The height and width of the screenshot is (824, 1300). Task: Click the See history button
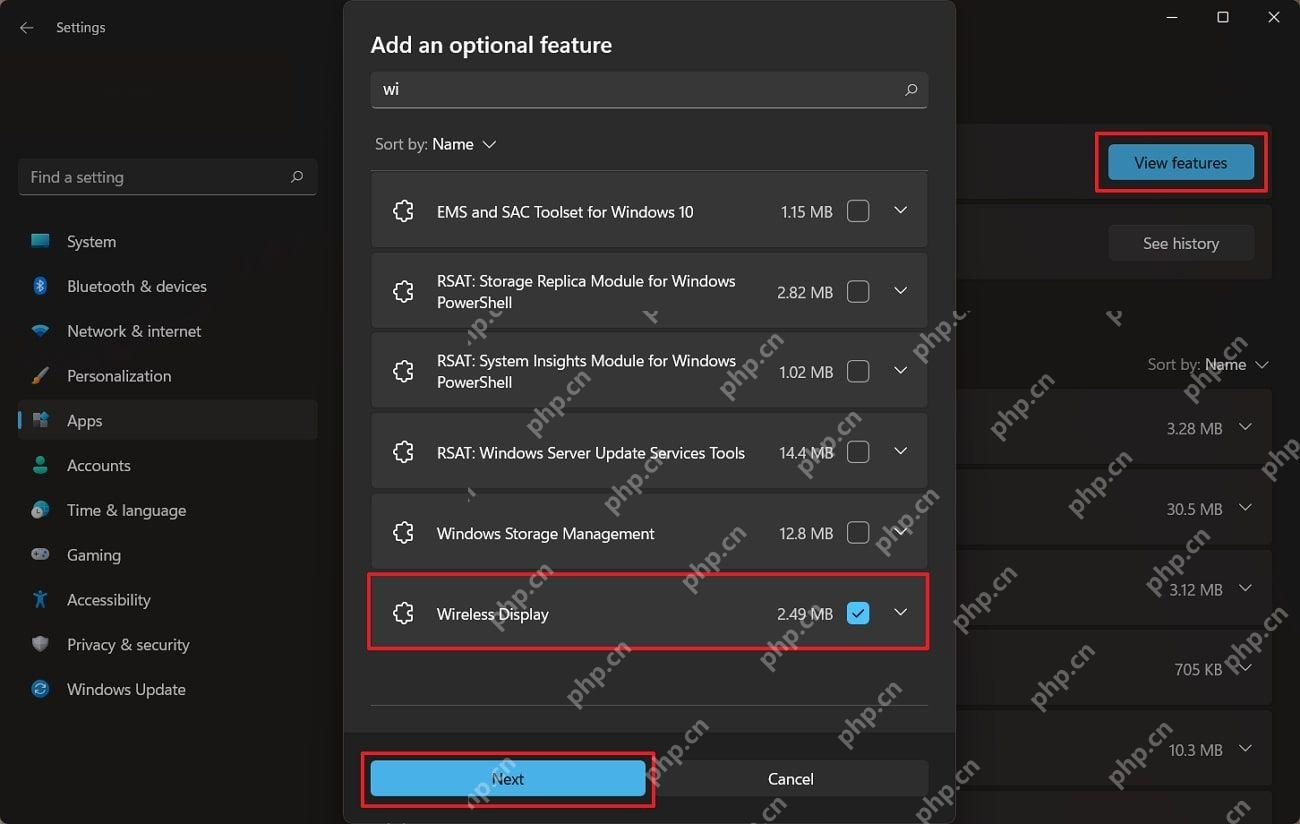click(x=1181, y=243)
